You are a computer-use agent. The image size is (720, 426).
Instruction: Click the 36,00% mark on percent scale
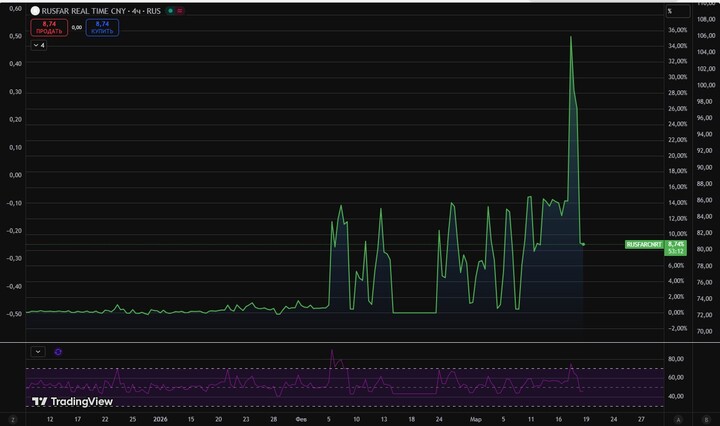677,30
